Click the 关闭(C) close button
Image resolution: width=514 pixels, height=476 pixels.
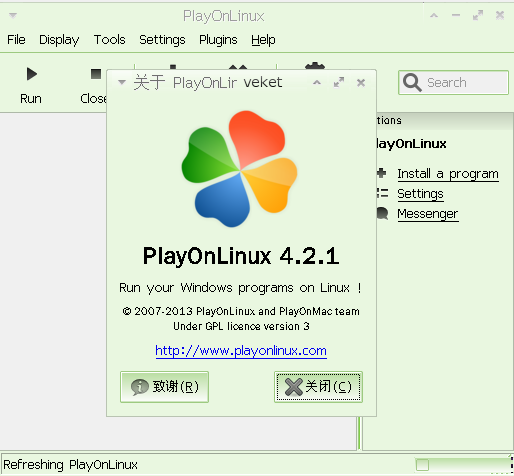pos(318,387)
